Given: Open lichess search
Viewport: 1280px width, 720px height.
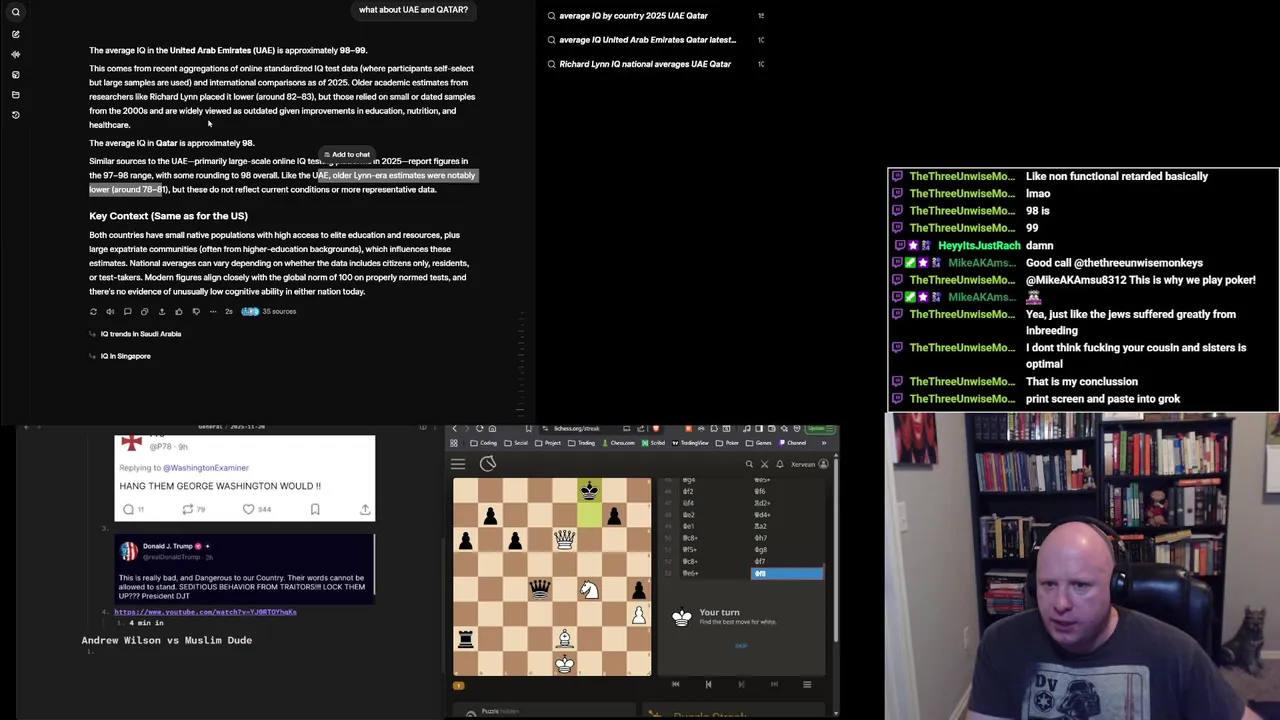Looking at the screenshot, I should coord(749,464).
